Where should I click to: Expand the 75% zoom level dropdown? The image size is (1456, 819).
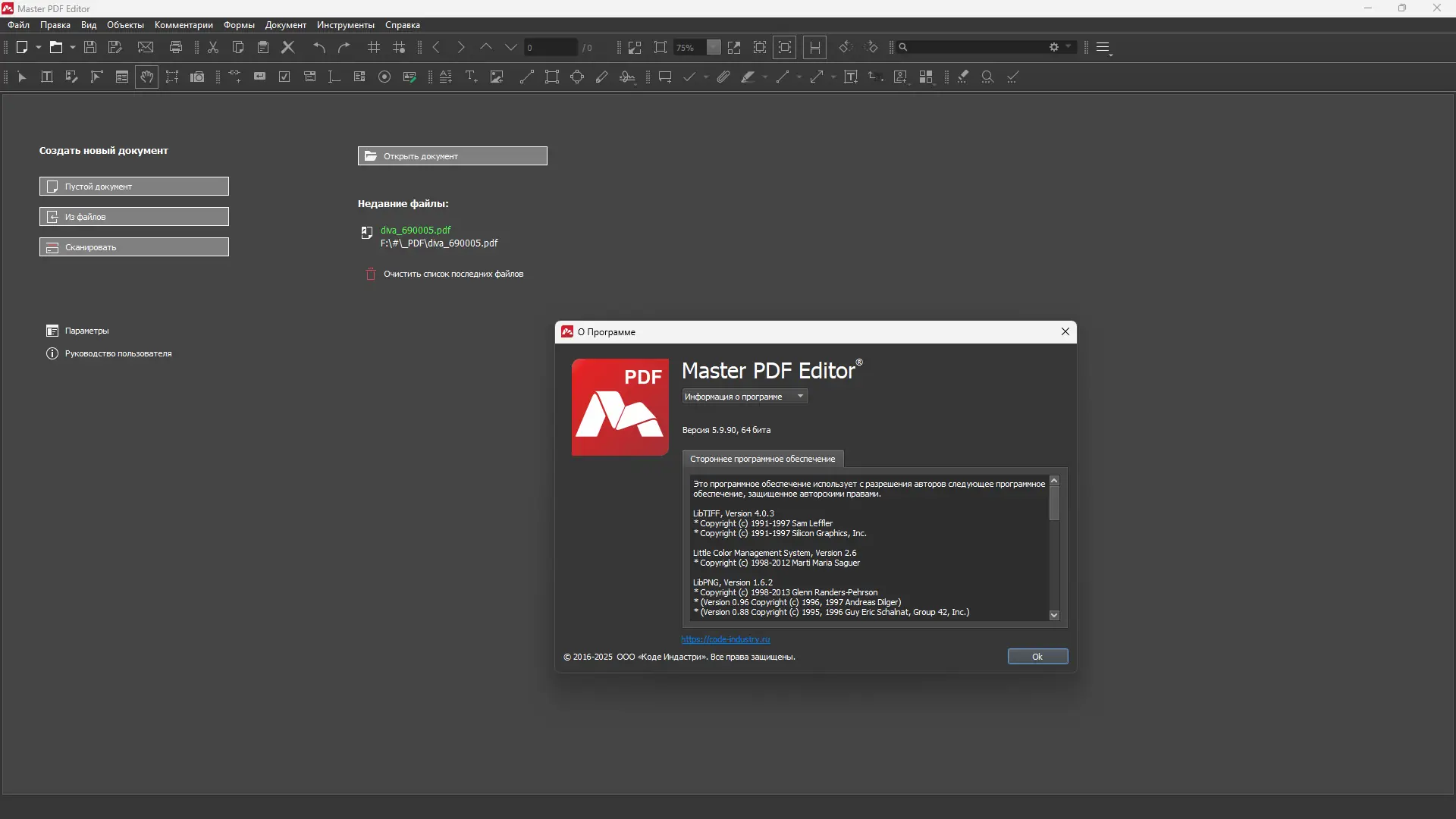pyautogui.click(x=714, y=47)
